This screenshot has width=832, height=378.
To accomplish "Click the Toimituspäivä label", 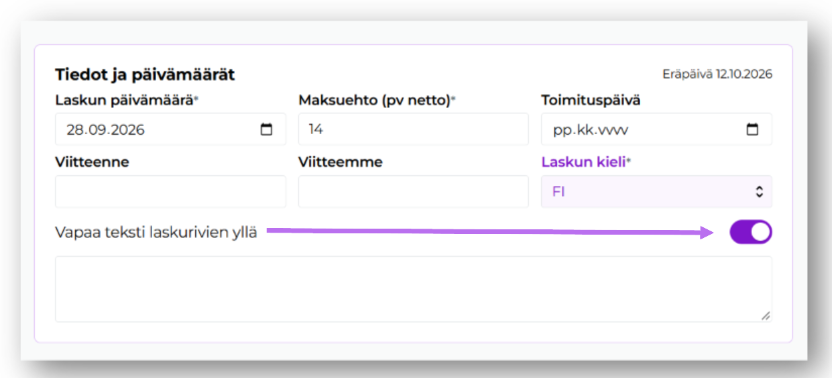I will point(591,100).
